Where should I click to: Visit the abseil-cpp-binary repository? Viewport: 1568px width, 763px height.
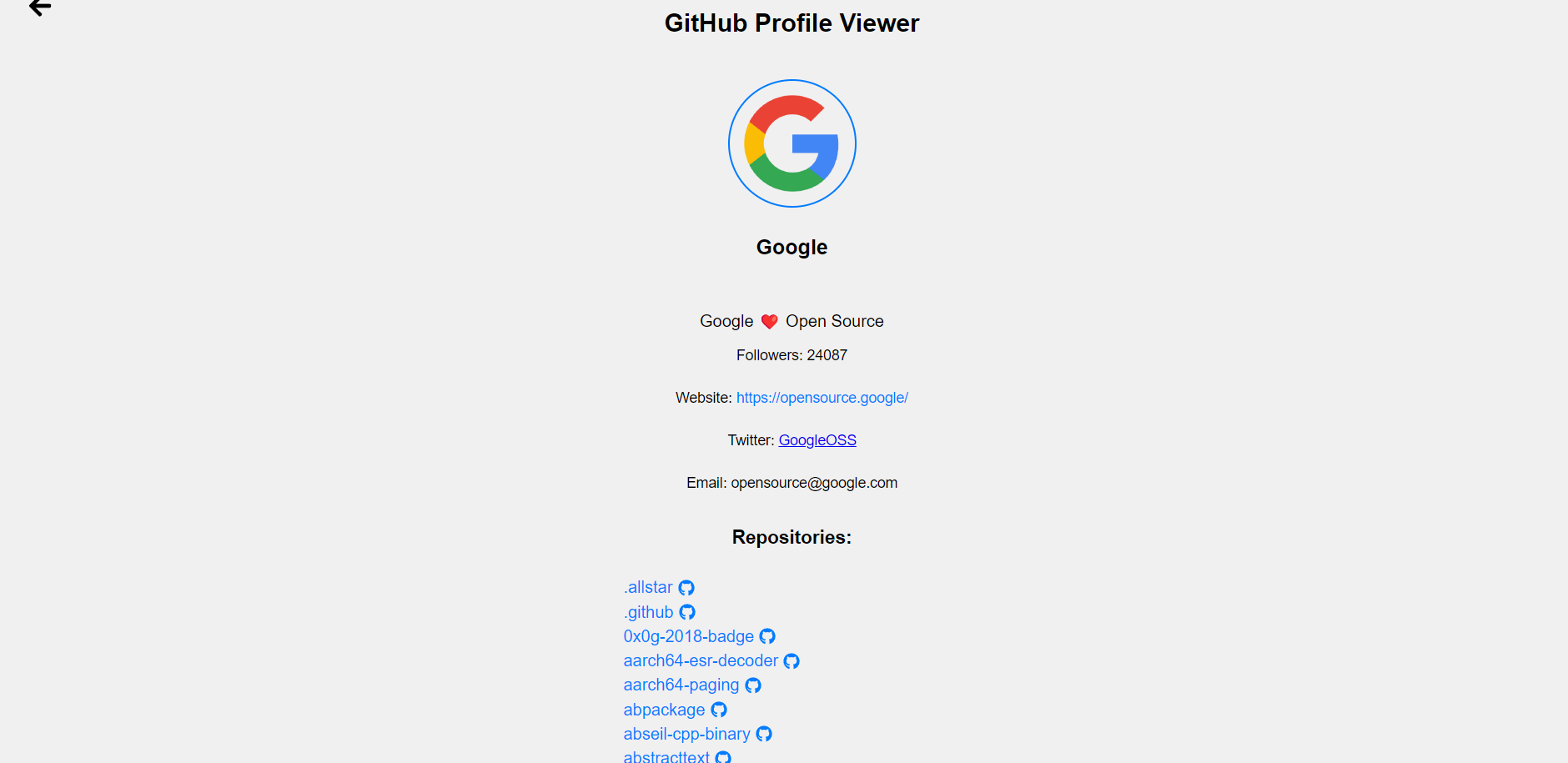click(687, 734)
